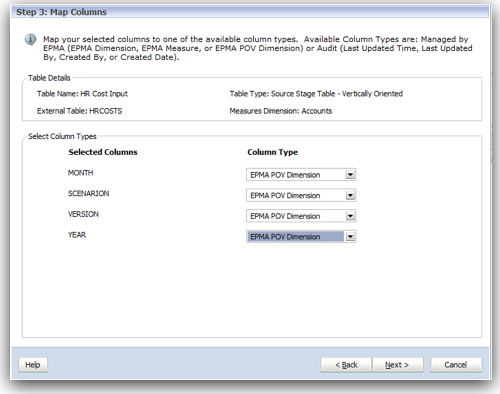The image size is (500, 394).
Task: Select the SCENARION column label
Action: pyautogui.click(x=89, y=194)
